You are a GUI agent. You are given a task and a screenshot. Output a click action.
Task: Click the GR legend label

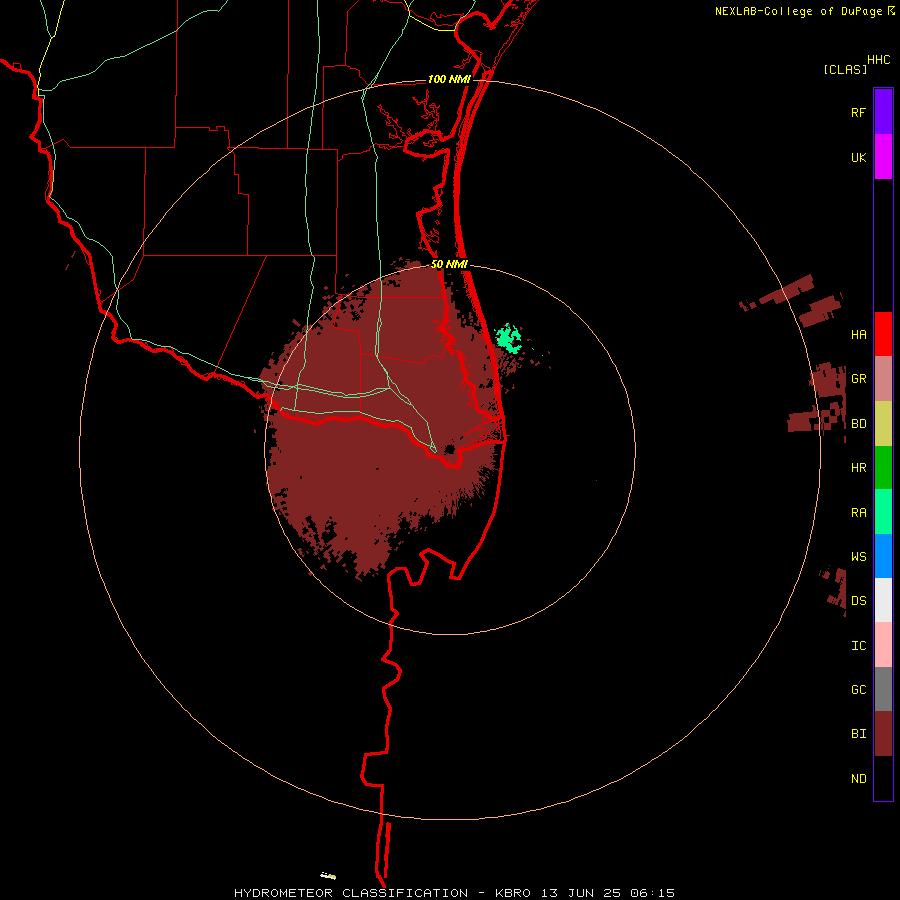click(858, 379)
